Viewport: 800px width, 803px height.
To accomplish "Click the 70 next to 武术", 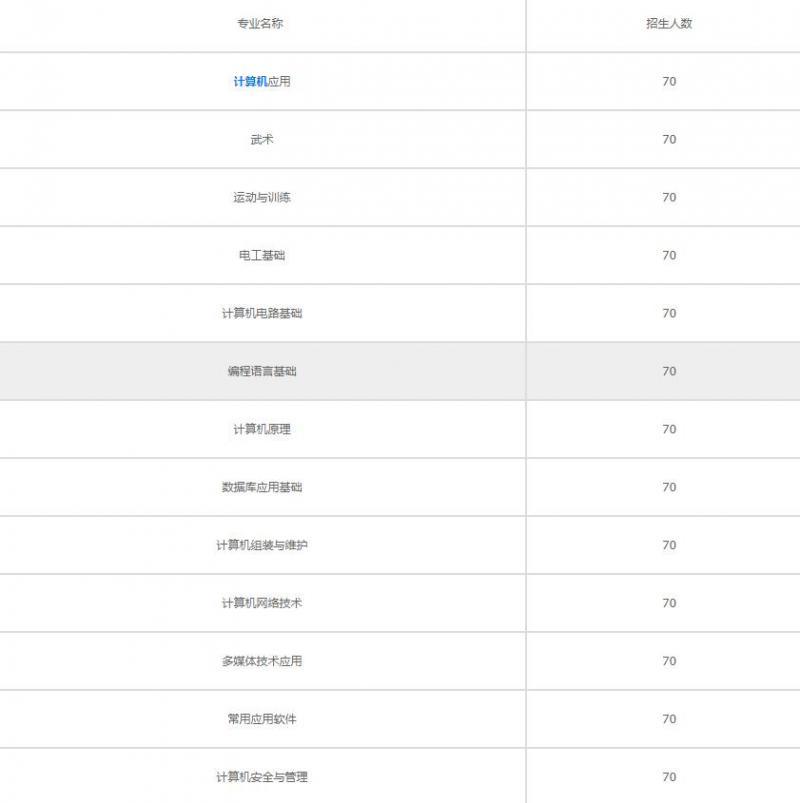I will pos(668,140).
